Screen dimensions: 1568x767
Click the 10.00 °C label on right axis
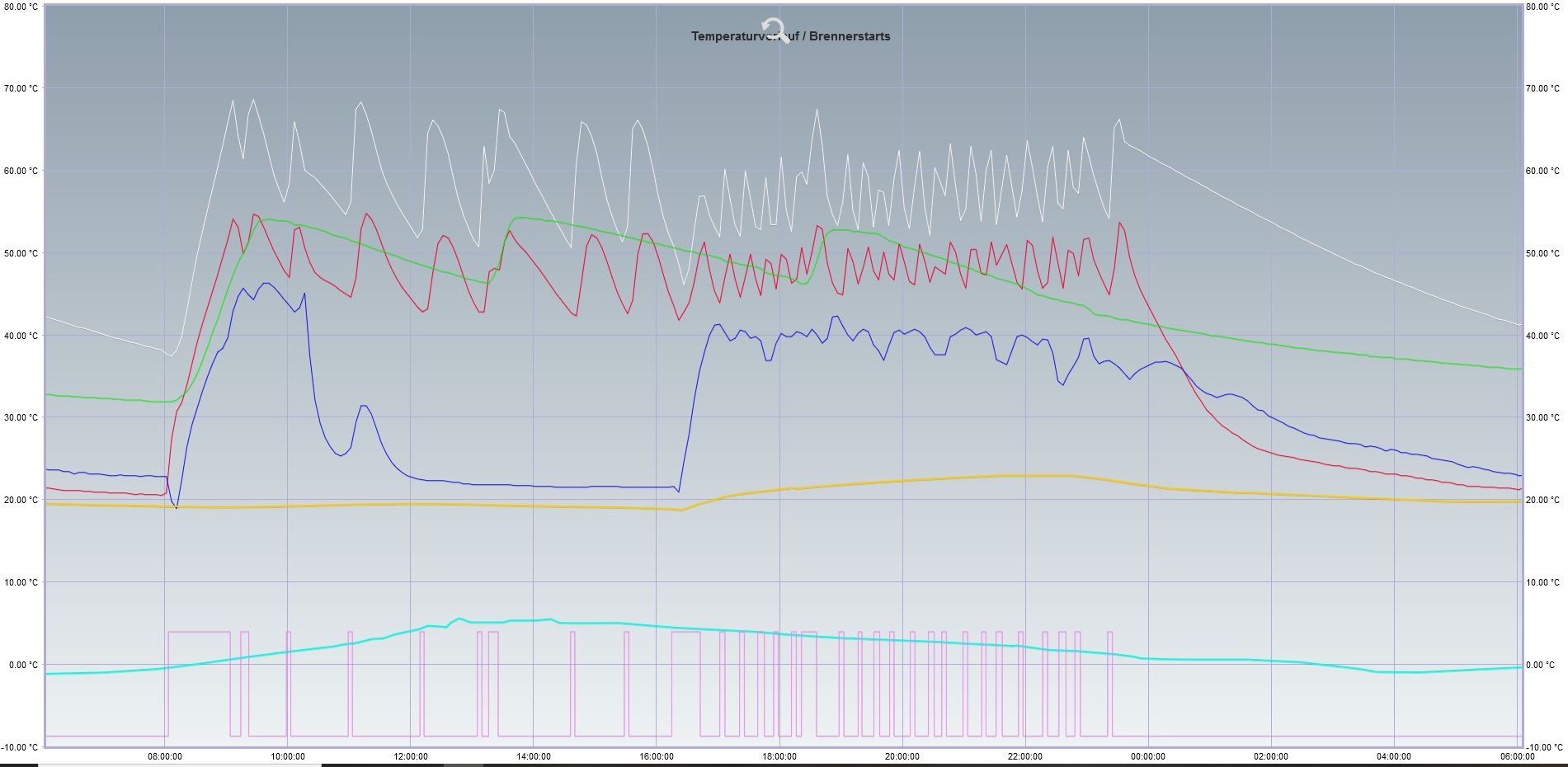1542,582
